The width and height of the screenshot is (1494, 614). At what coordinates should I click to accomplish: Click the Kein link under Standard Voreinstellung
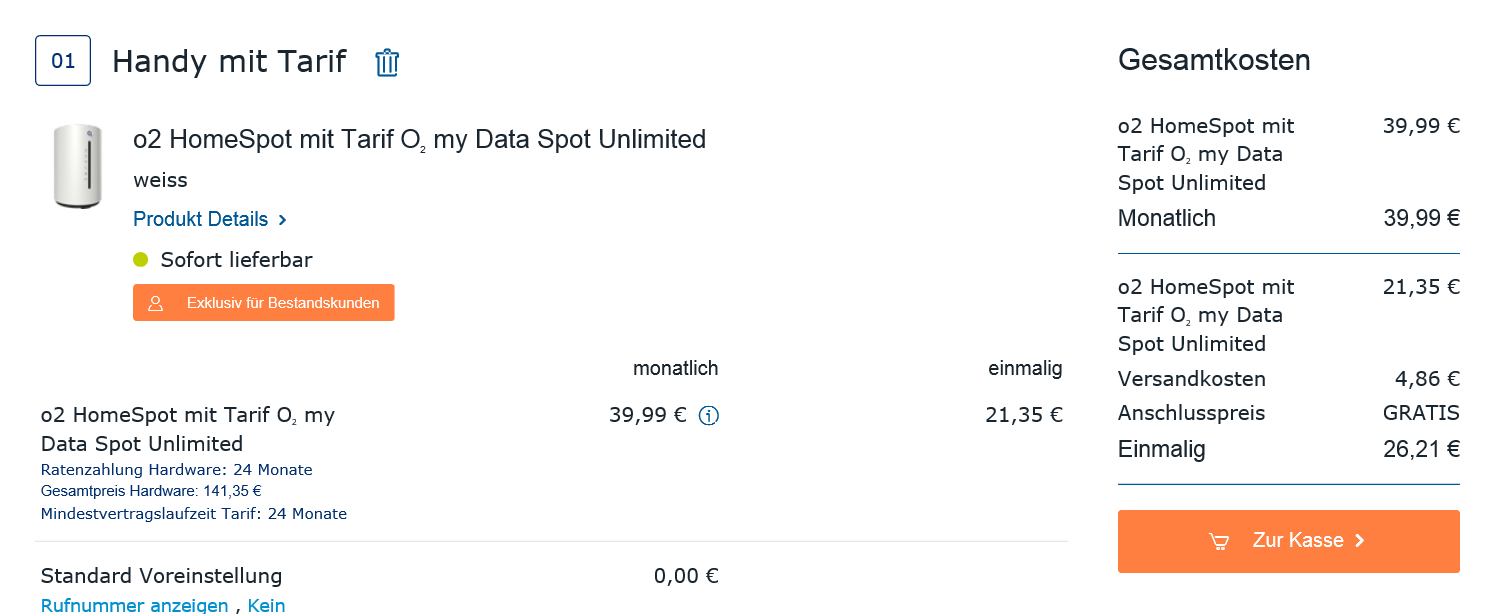point(267,605)
